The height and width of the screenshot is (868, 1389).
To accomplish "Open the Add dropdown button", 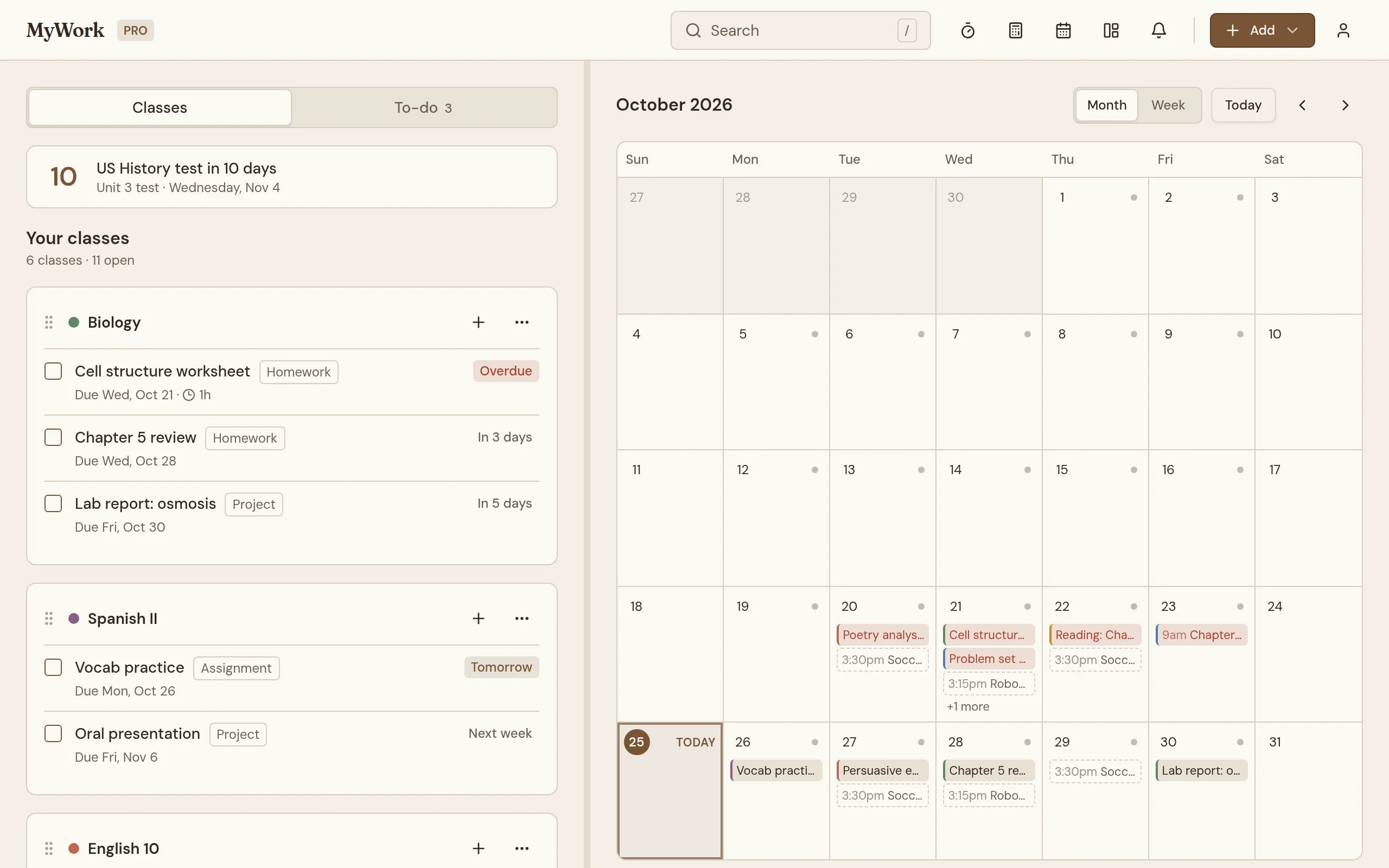I will [x=1261, y=30].
